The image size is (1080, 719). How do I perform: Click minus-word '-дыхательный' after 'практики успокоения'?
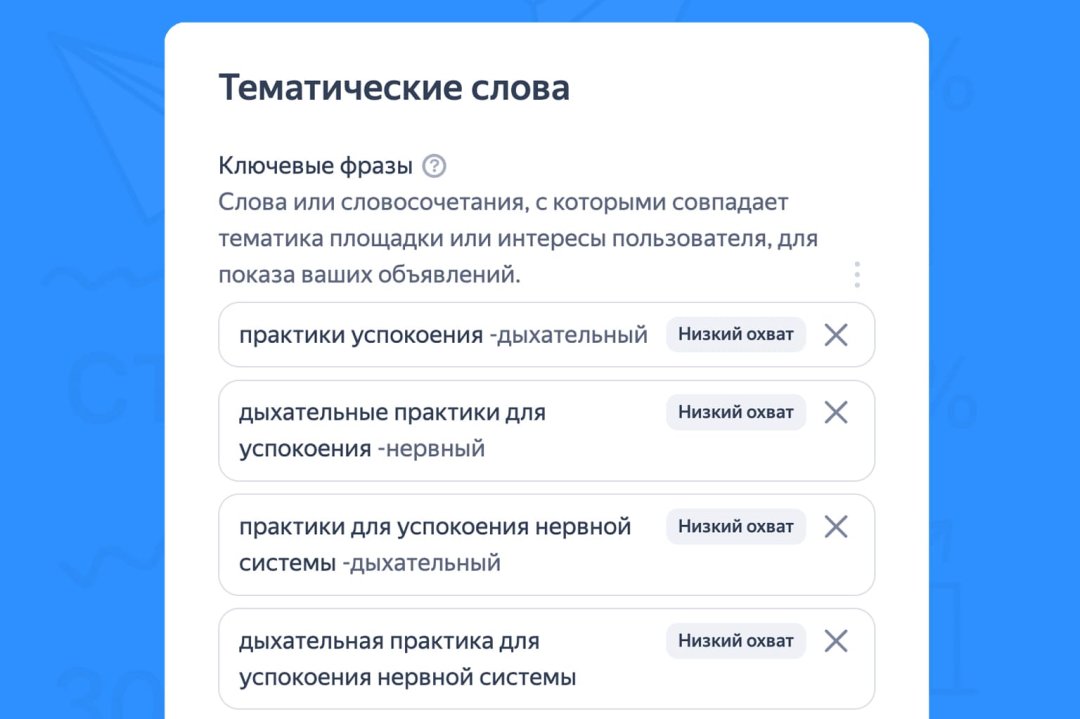[x=568, y=335]
